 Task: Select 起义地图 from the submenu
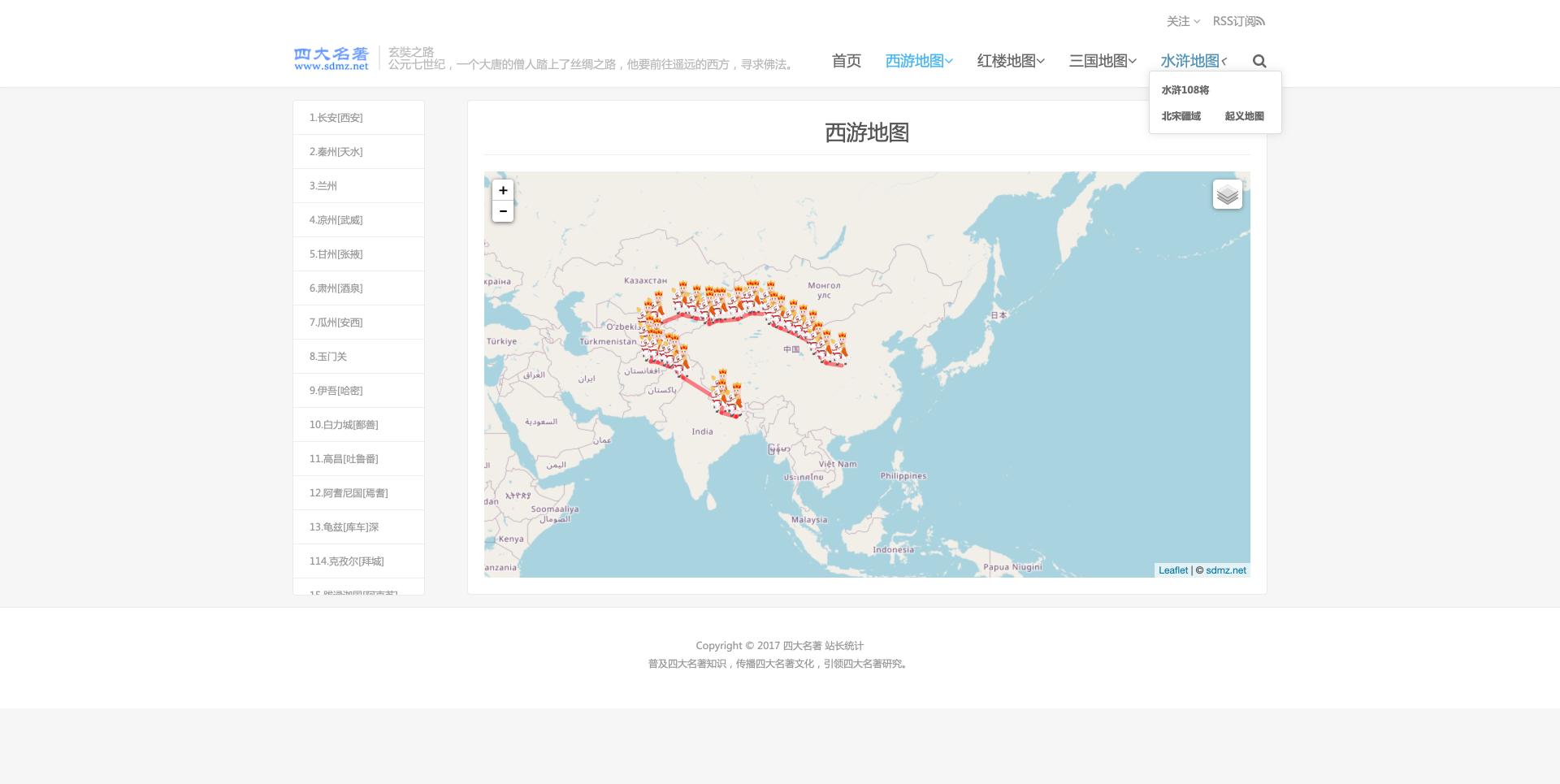(1244, 116)
